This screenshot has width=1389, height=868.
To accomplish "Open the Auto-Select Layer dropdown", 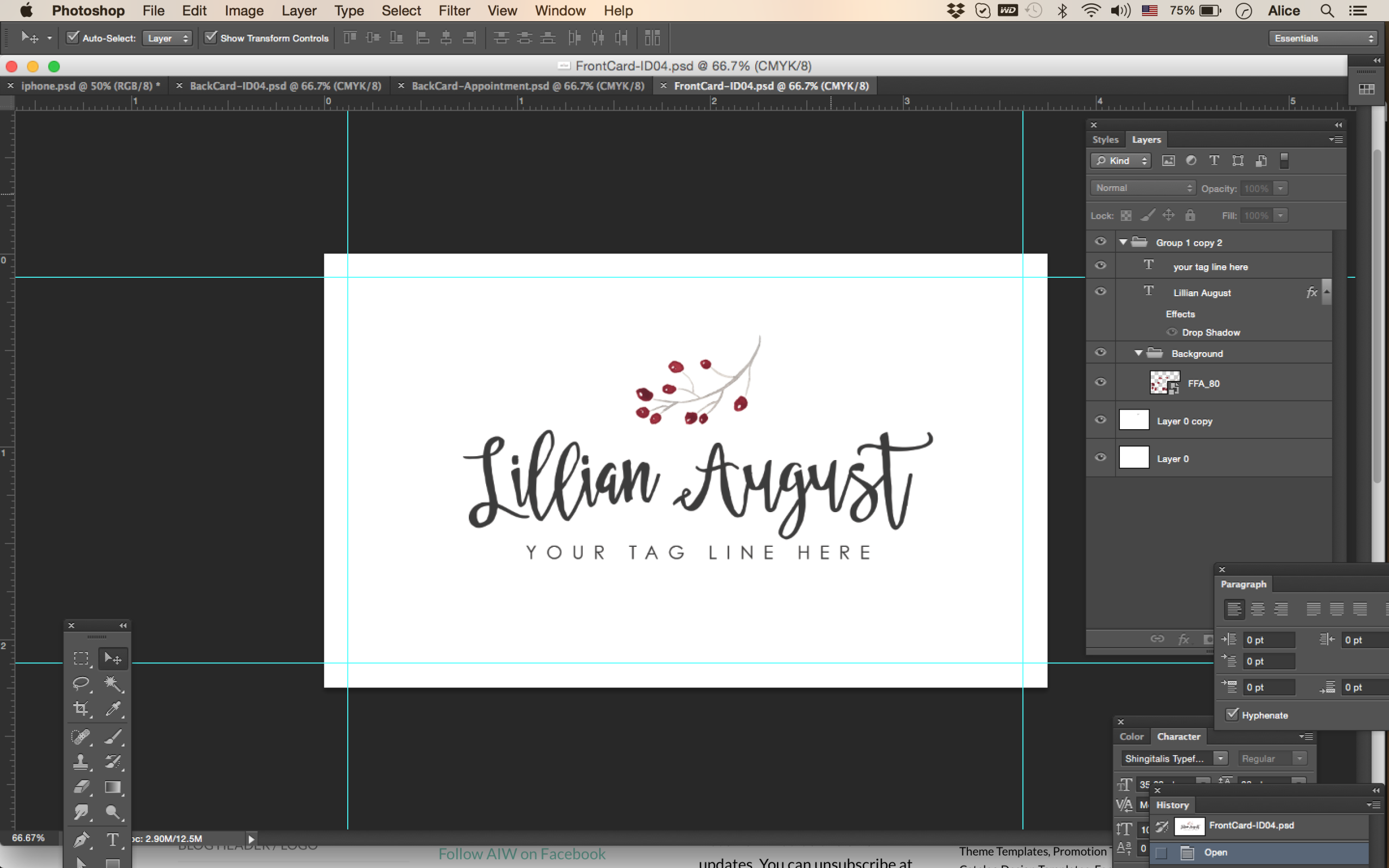I will pyautogui.click(x=167, y=38).
